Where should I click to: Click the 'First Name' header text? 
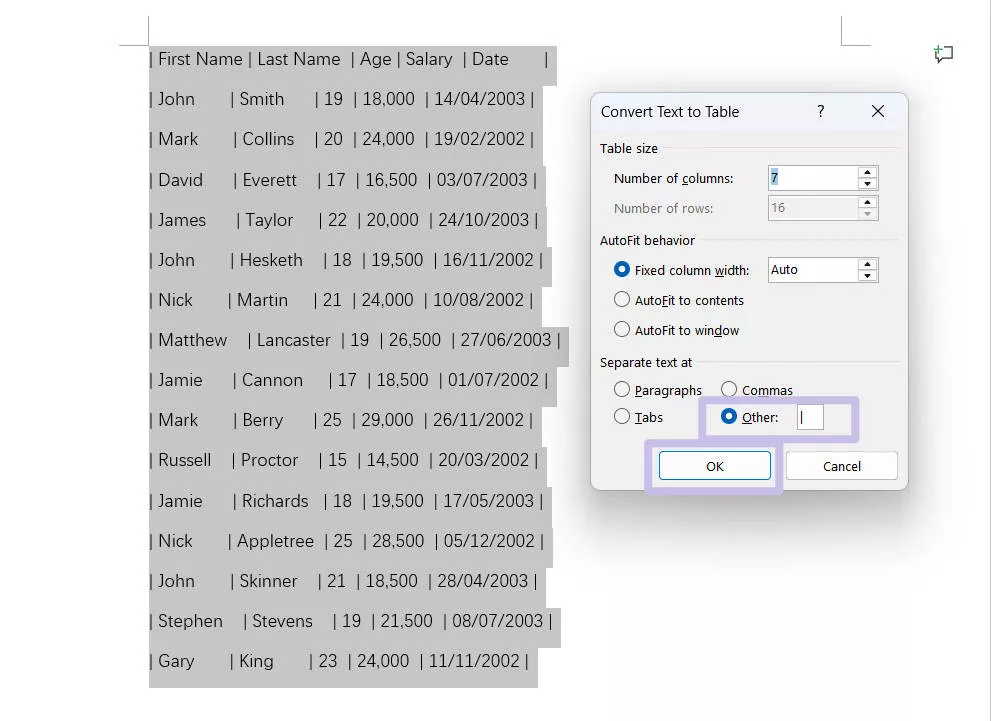pos(200,59)
